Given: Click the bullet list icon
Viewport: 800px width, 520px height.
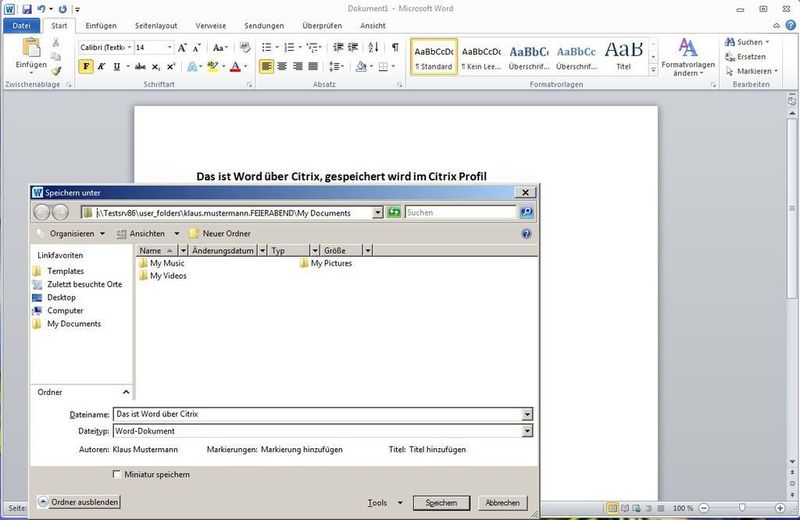Looking at the screenshot, I should [x=266, y=47].
